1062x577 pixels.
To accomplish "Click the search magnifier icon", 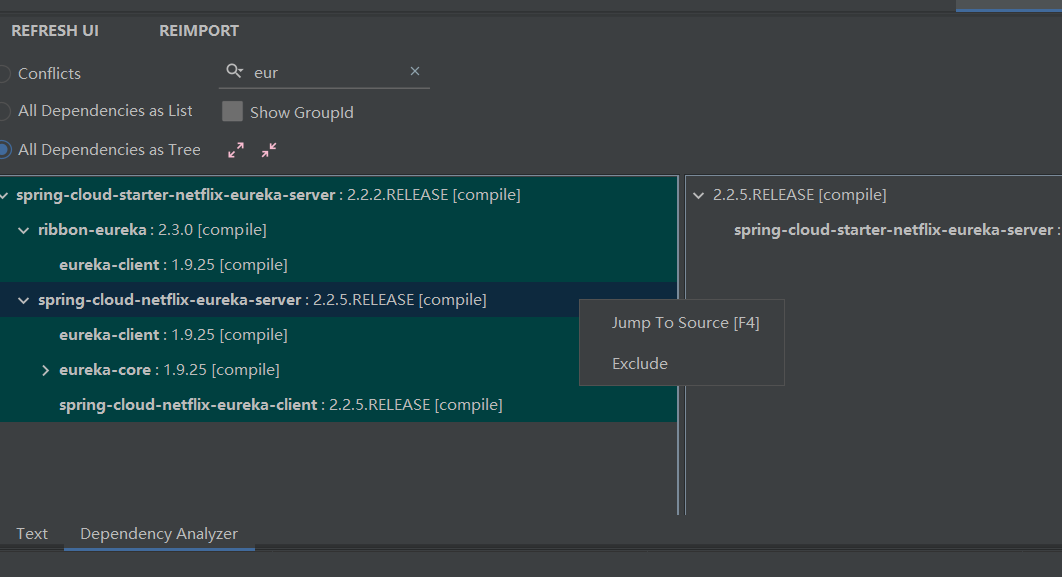I will coord(234,71).
